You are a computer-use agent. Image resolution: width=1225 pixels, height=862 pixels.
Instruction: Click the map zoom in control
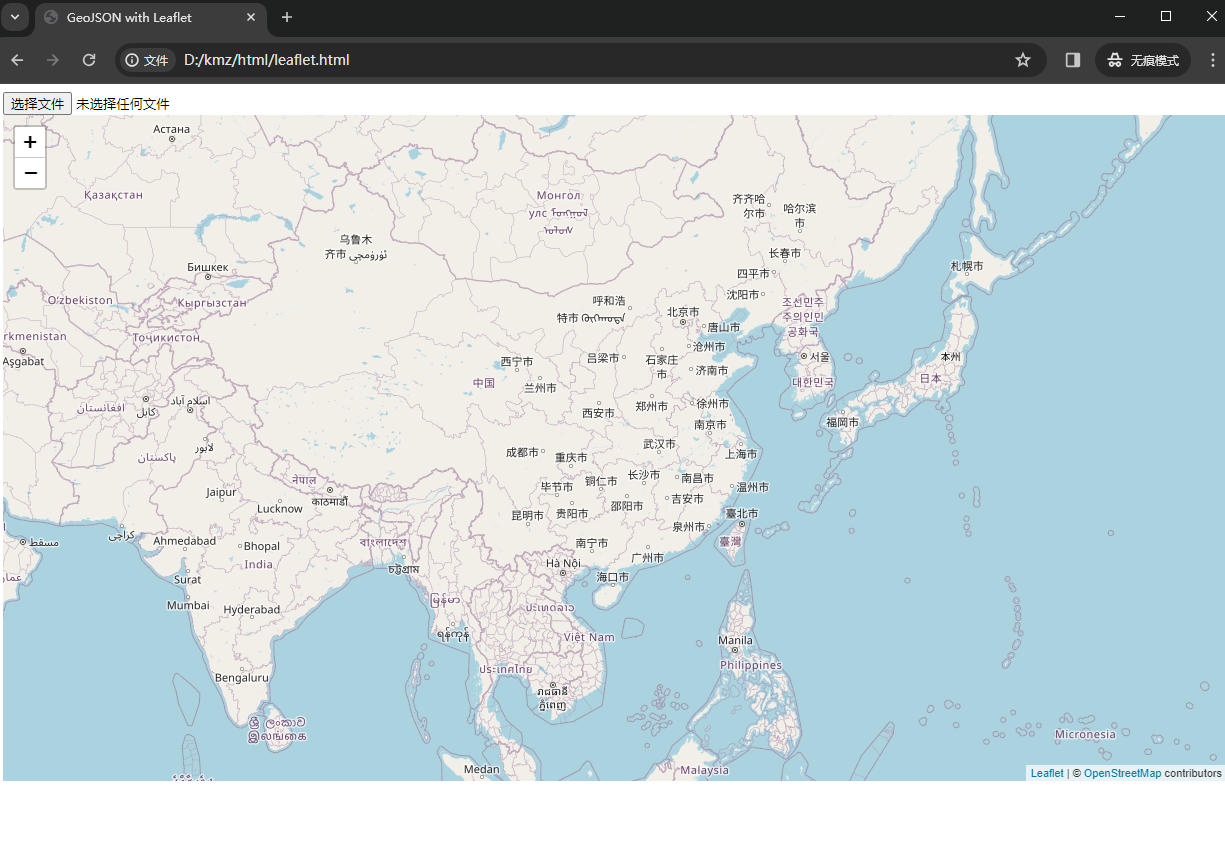click(x=30, y=143)
